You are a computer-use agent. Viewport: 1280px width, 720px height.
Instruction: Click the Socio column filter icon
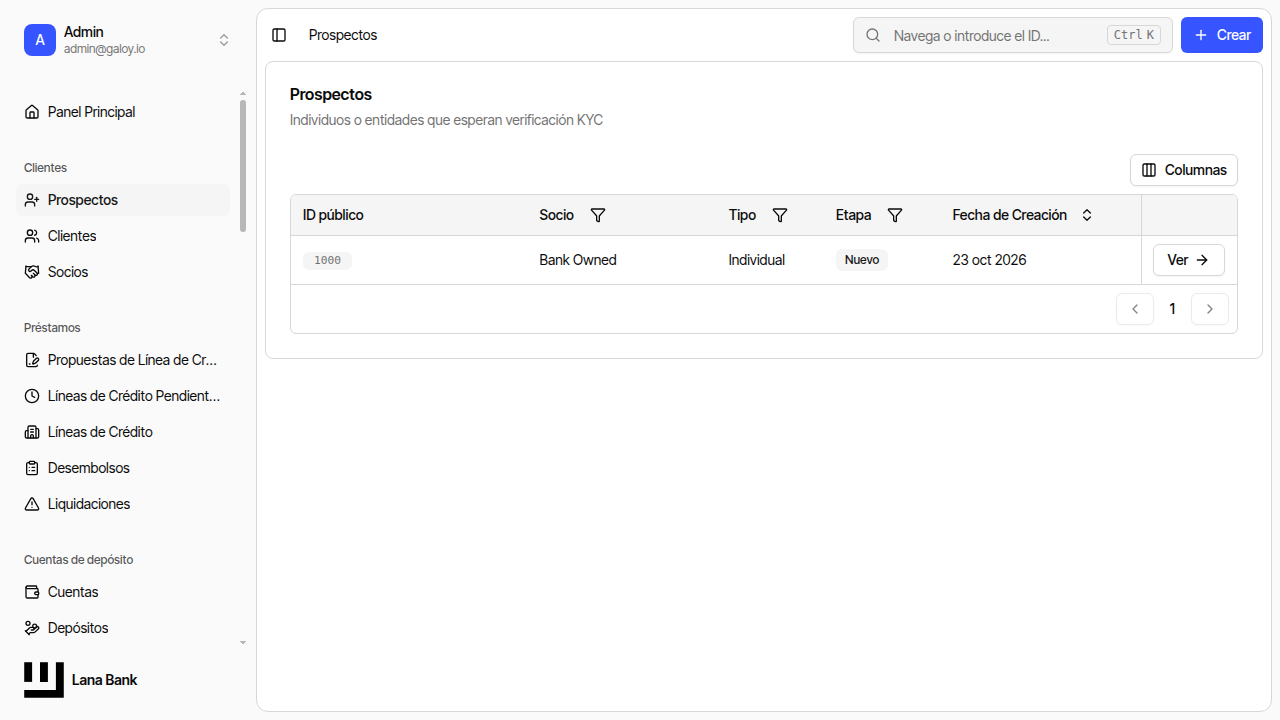pos(598,215)
